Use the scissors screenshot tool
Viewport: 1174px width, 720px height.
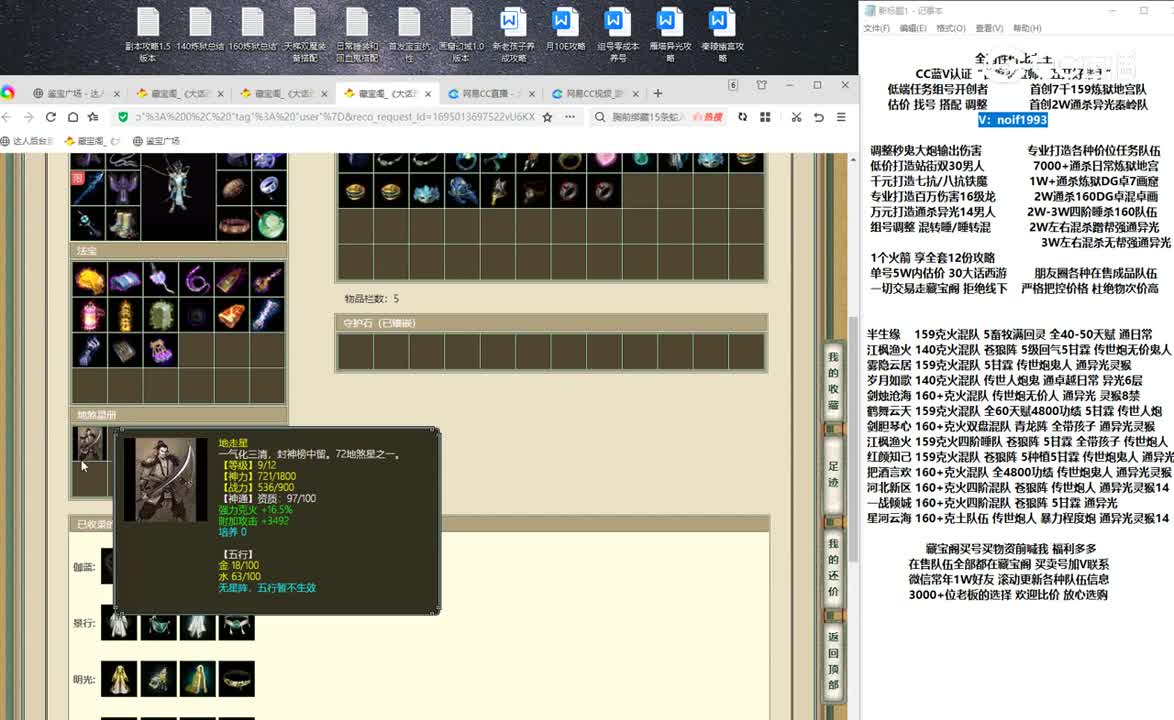(796, 117)
